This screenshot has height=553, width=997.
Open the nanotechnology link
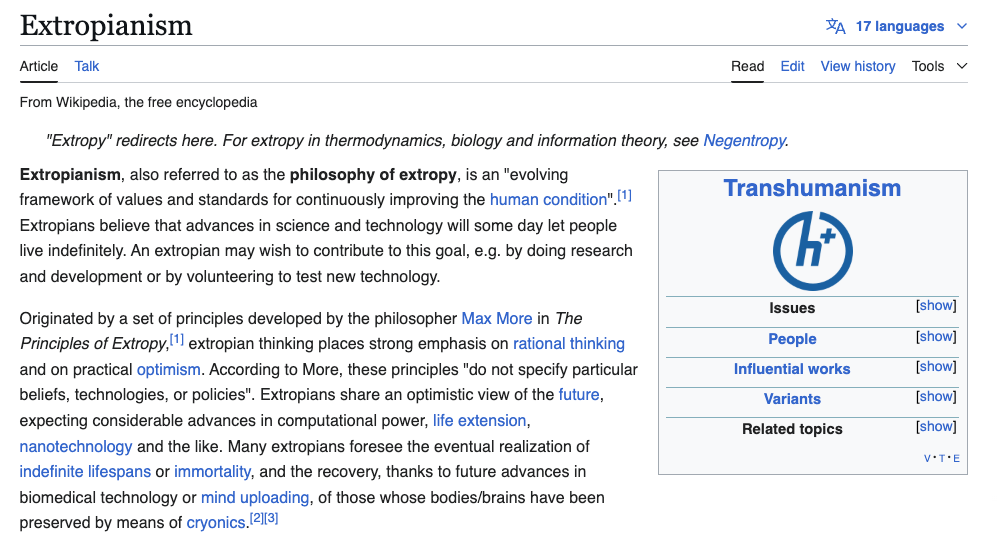[x=76, y=447]
